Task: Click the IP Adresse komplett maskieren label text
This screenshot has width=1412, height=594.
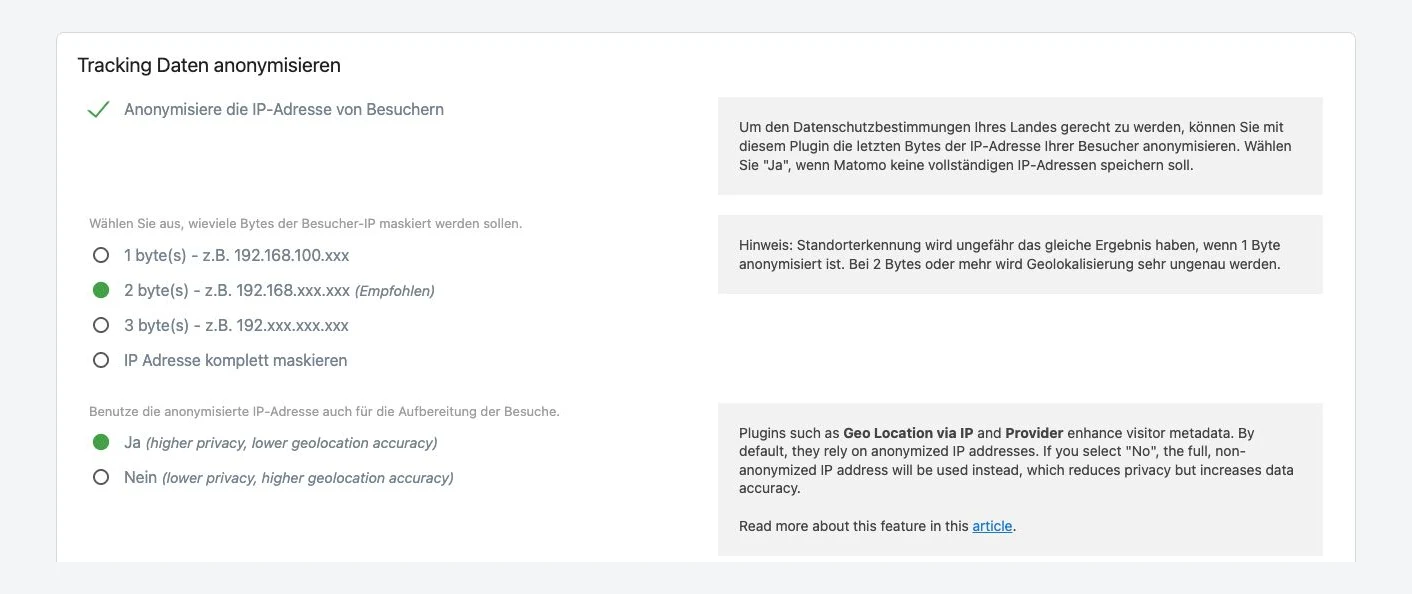Action: [236, 360]
